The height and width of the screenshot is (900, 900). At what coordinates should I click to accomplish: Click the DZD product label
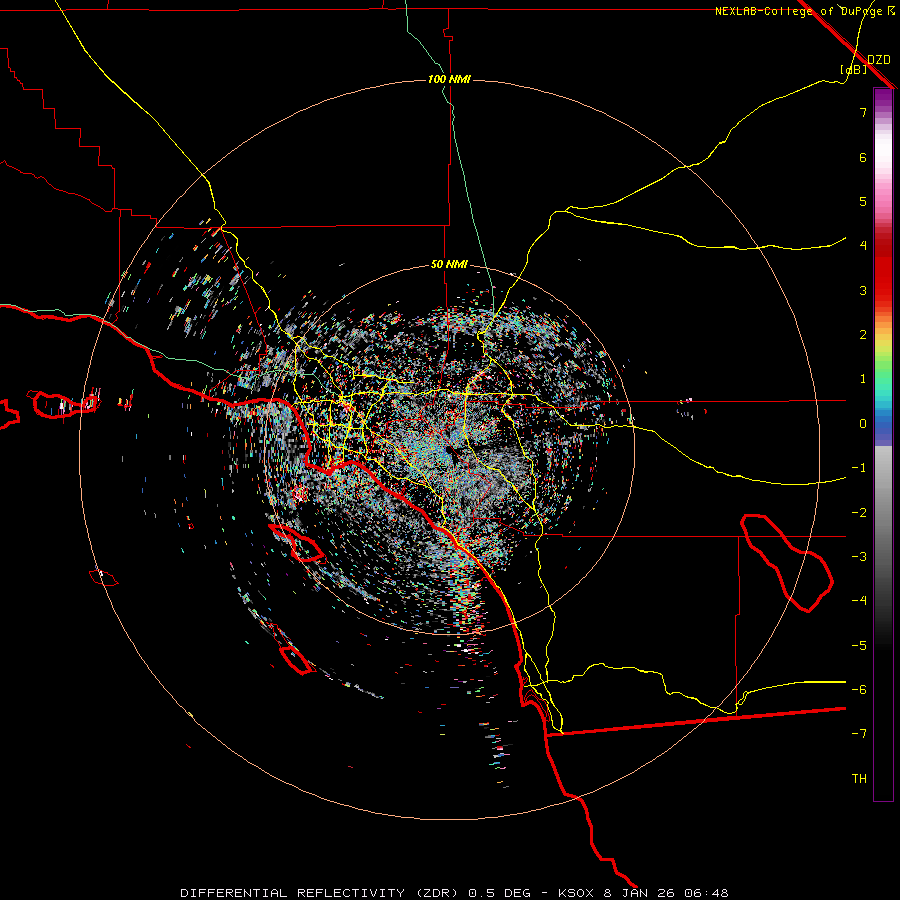(x=879, y=60)
